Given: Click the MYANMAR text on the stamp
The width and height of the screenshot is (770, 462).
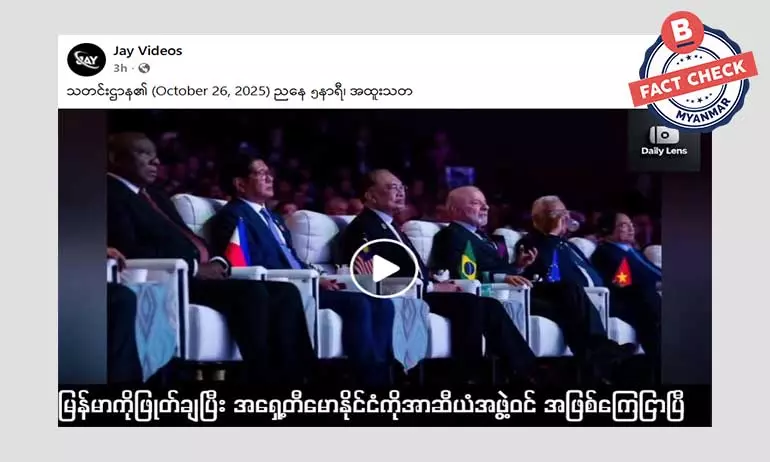Looking at the screenshot, I should (x=704, y=110).
